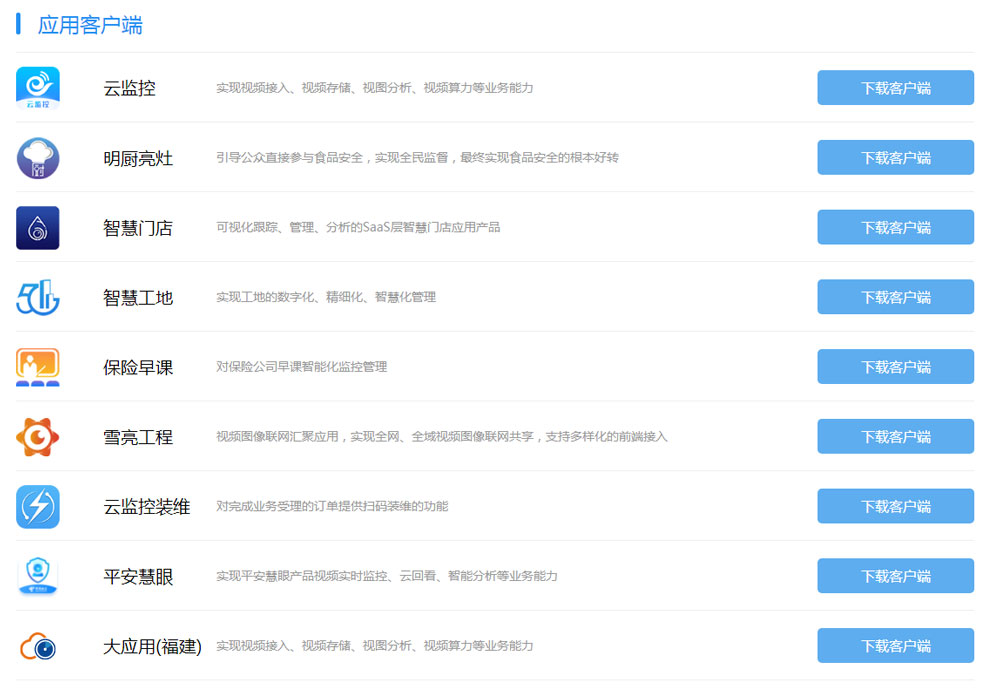Screen dimensions: 1000x693
Task: Click the 明厨亮灶 chef hat icon
Action: click(x=38, y=158)
